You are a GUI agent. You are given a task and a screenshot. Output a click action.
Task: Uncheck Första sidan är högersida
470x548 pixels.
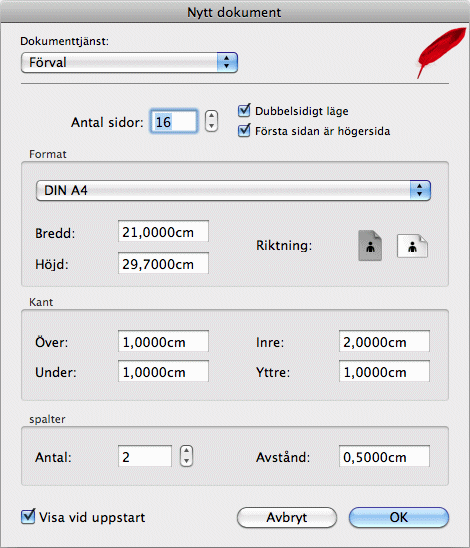coord(244,131)
